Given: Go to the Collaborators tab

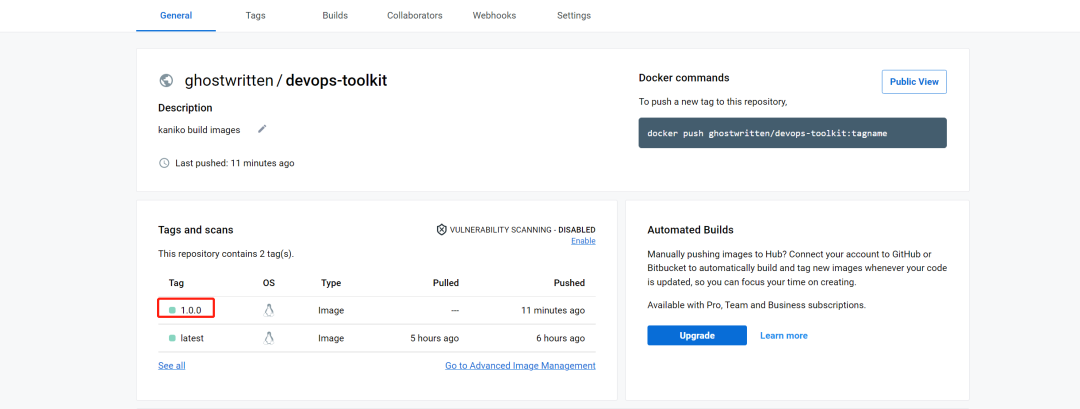Looking at the screenshot, I should 415,16.
